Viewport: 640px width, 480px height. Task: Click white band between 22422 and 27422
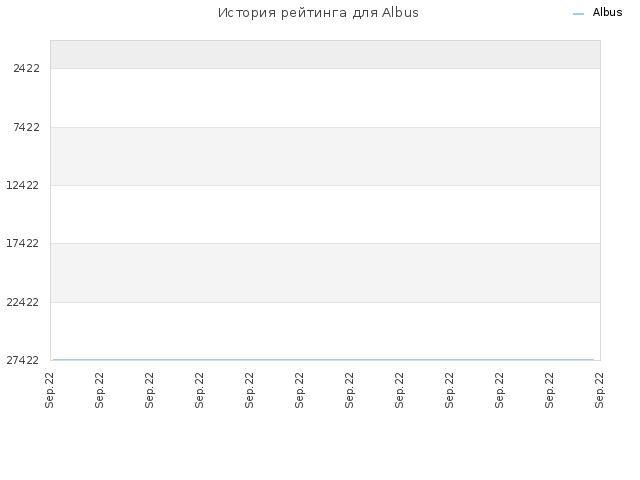coord(325,331)
